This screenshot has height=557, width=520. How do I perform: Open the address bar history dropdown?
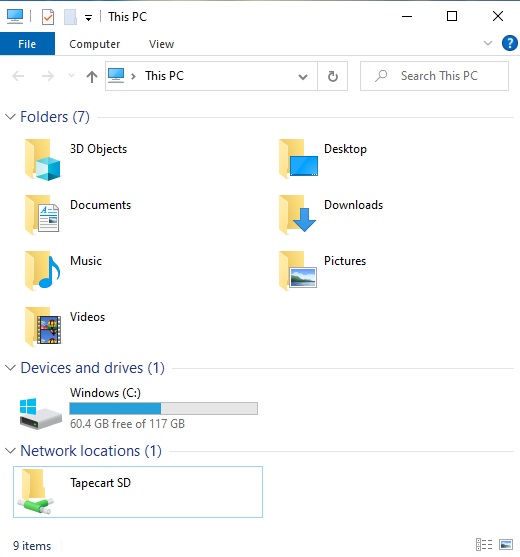pyautogui.click(x=303, y=76)
